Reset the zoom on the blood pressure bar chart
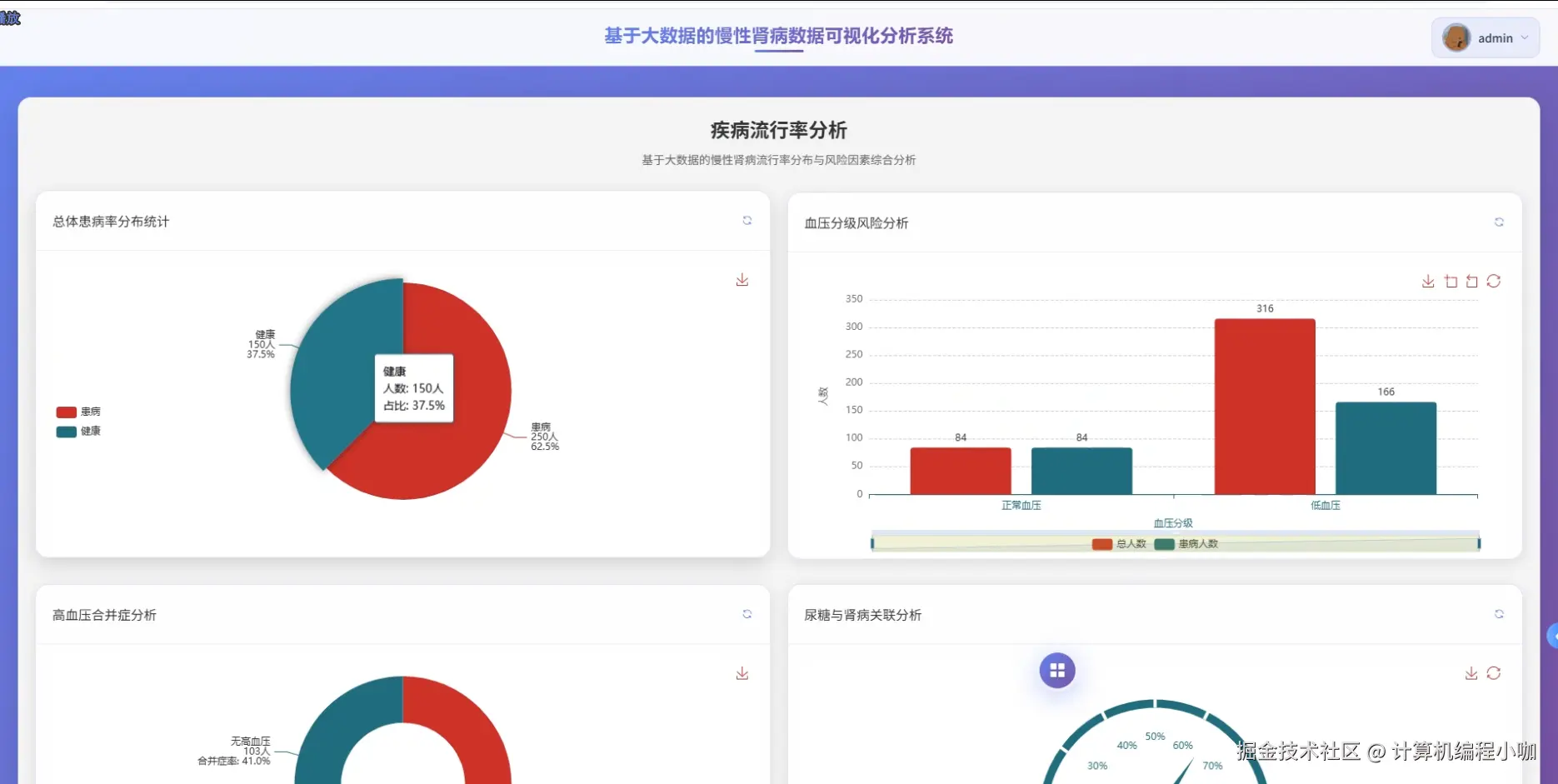The width and height of the screenshot is (1558, 784). click(1471, 281)
